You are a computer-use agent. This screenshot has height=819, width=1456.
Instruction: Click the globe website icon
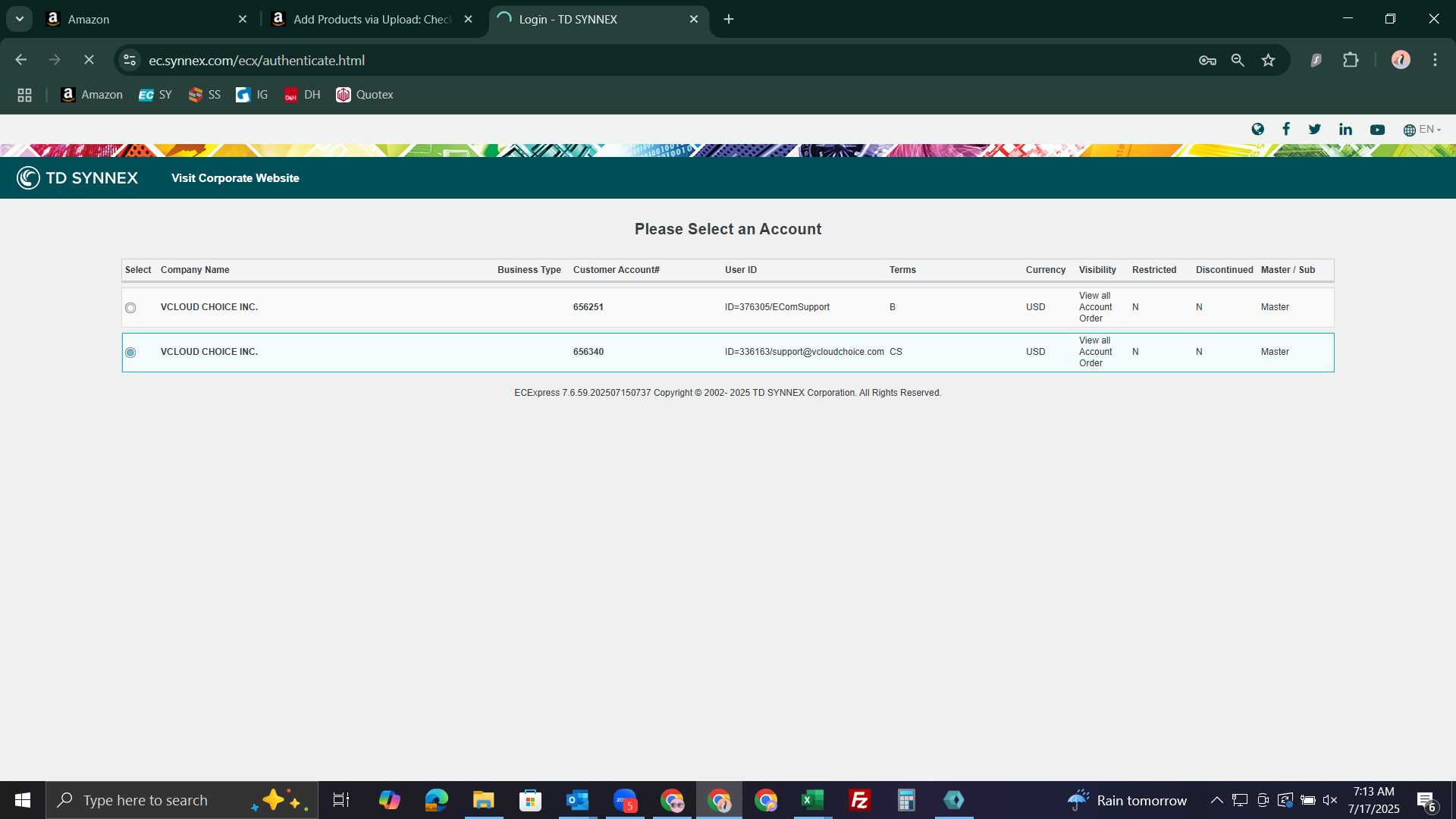[1257, 130]
